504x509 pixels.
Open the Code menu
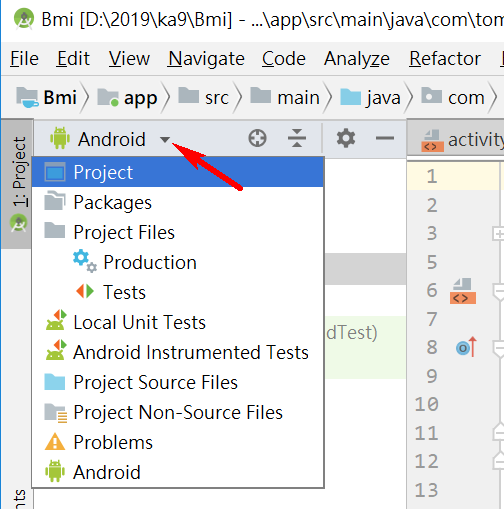pos(284,59)
